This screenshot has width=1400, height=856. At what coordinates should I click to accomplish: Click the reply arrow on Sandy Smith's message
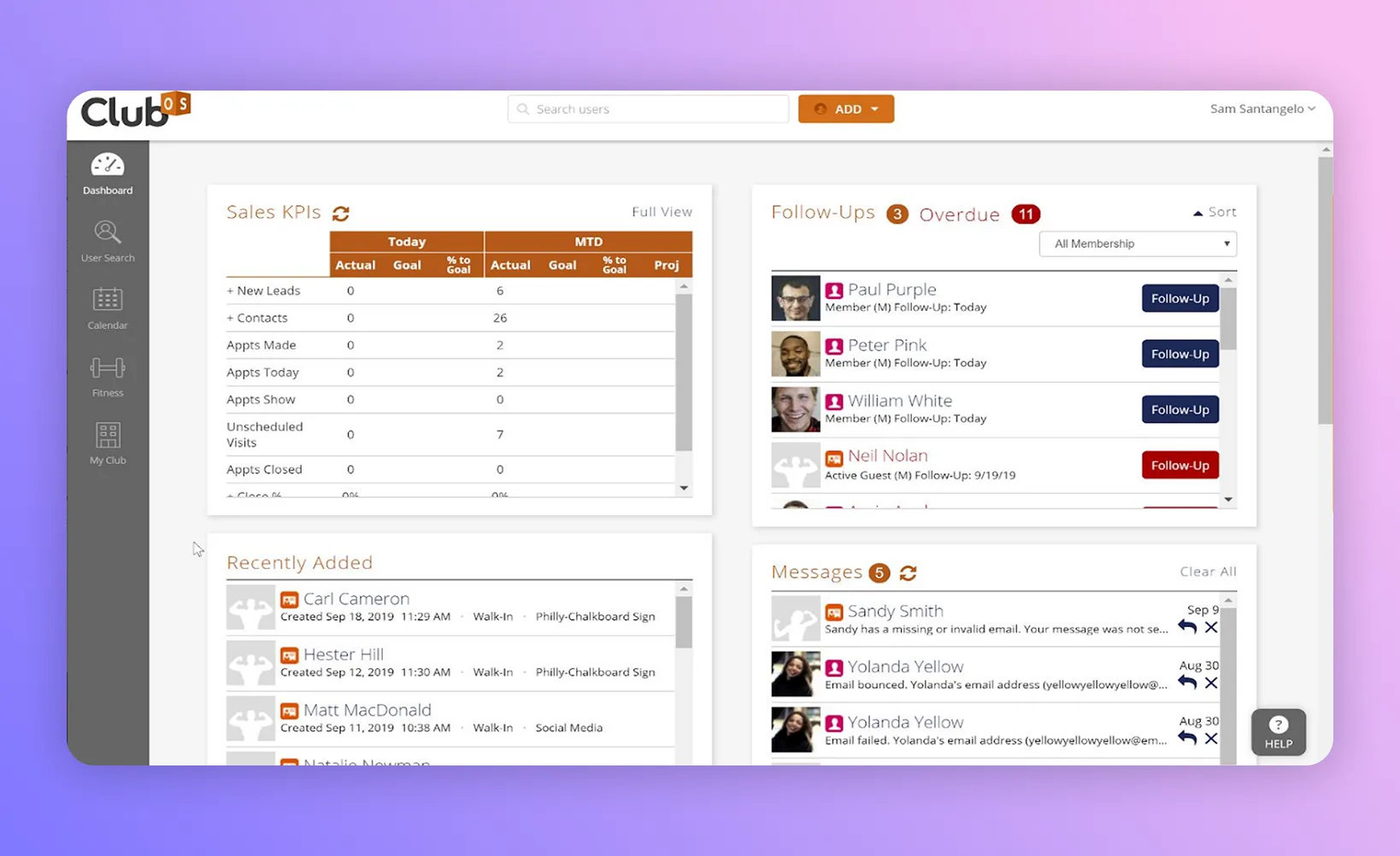pyautogui.click(x=1187, y=626)
